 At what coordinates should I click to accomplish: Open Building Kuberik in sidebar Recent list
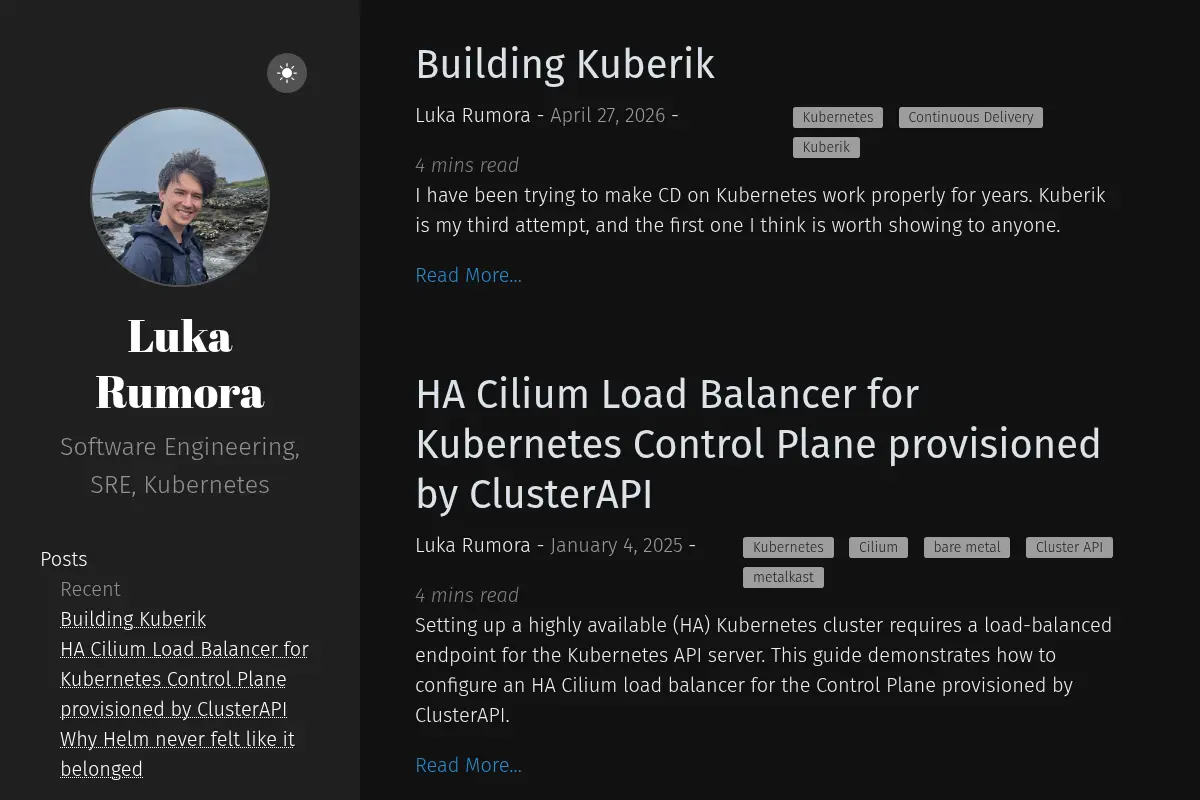[133, 619]
